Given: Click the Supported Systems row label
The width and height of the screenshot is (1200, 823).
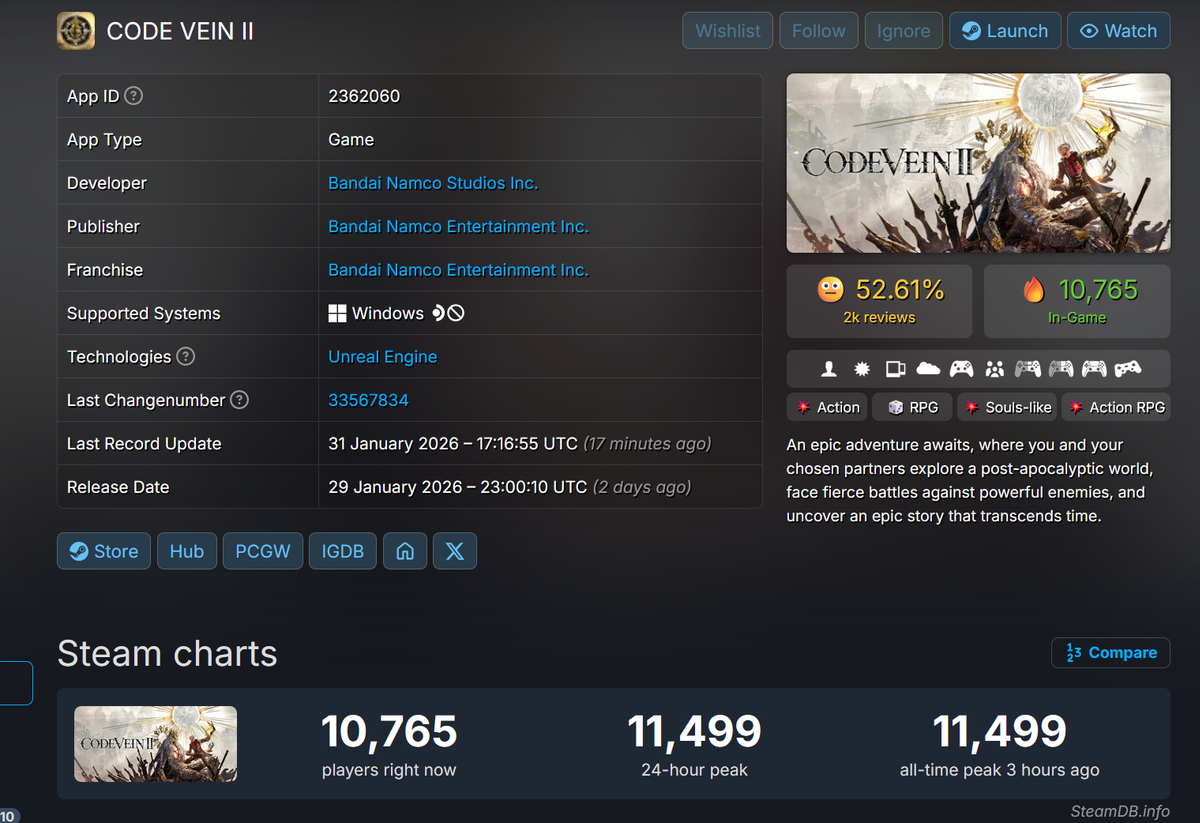Looking at the screenshot, I should tap(144, 314).
